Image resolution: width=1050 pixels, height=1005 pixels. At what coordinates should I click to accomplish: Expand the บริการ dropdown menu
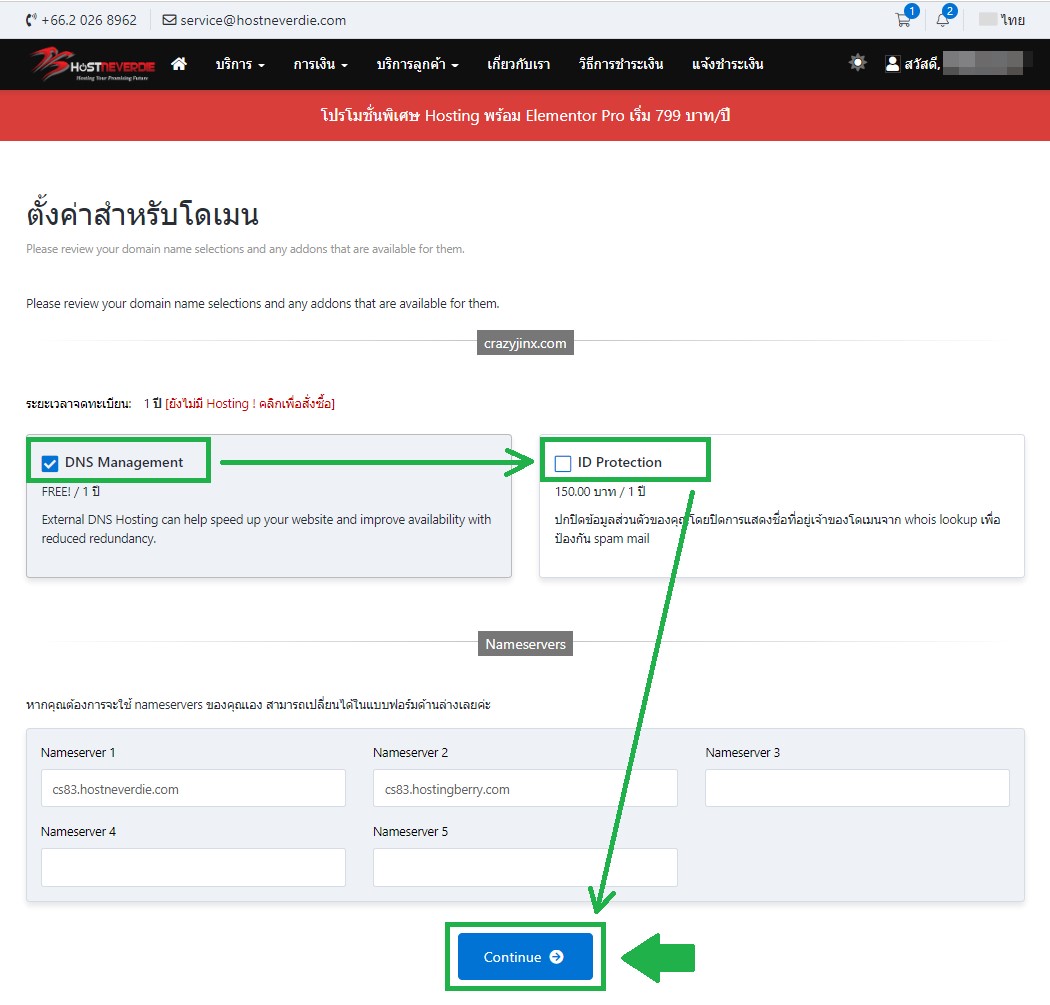[240, 64]
